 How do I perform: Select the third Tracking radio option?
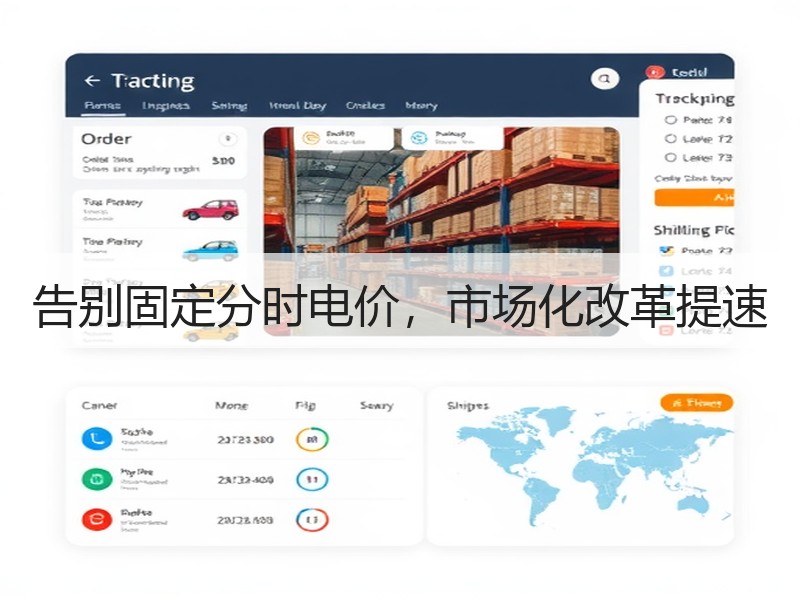[x=670, y=157]
